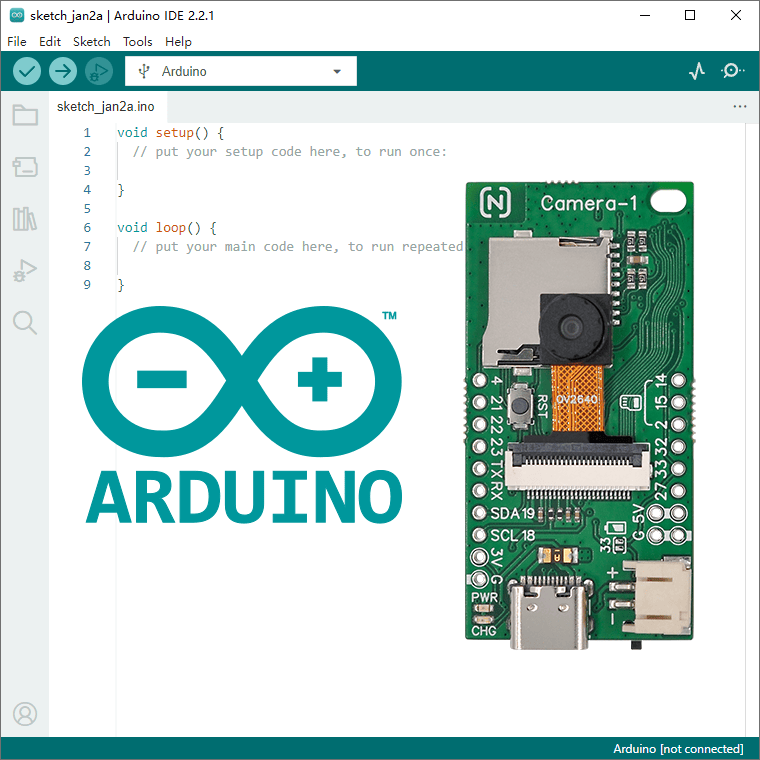760x760 pixels.
Task: Open the Serial Monitor
Action: (x=732, y=71)
